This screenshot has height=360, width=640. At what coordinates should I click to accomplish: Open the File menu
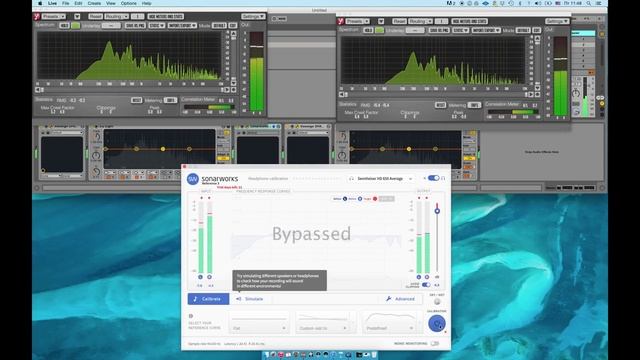65,3
